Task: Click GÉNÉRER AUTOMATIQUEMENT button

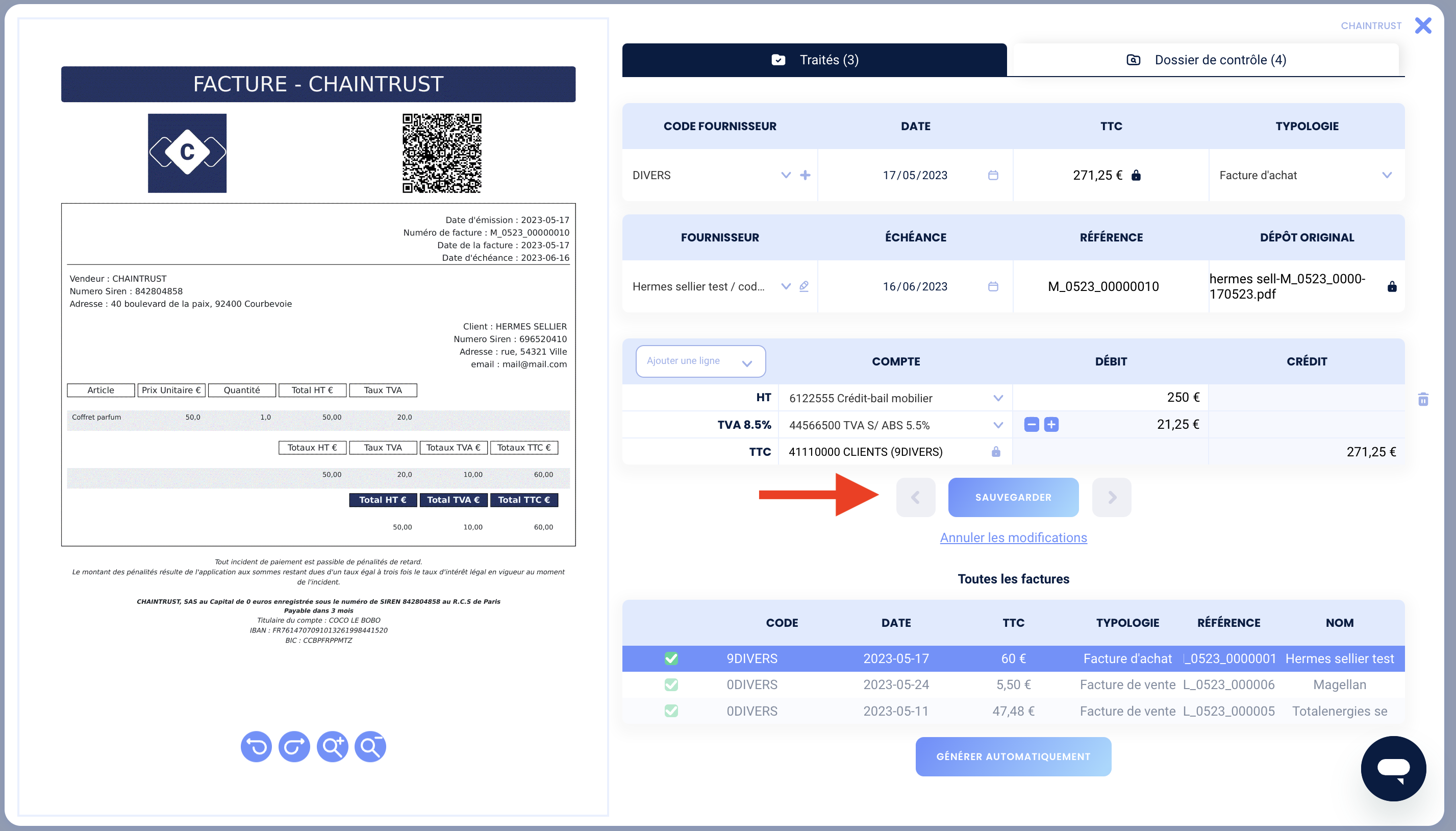Action: [x=1013, y=756]
